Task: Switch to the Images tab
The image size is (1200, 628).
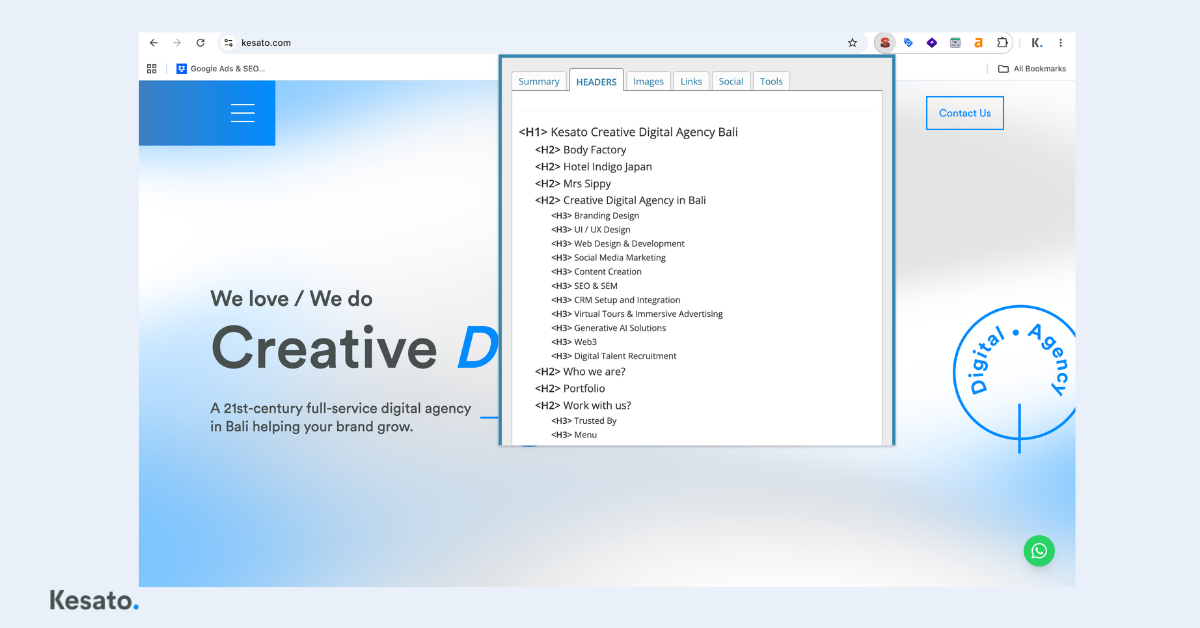Action: (648, 81)
